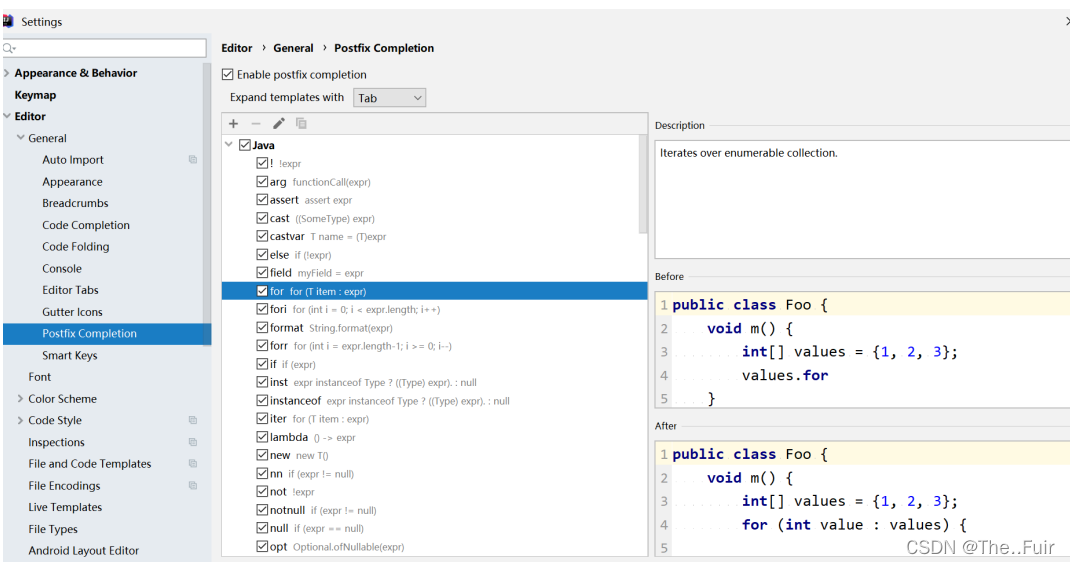Screen dimensions: 1070x564
Task: Select Live Templates settings page
Action: pos(65,507)
